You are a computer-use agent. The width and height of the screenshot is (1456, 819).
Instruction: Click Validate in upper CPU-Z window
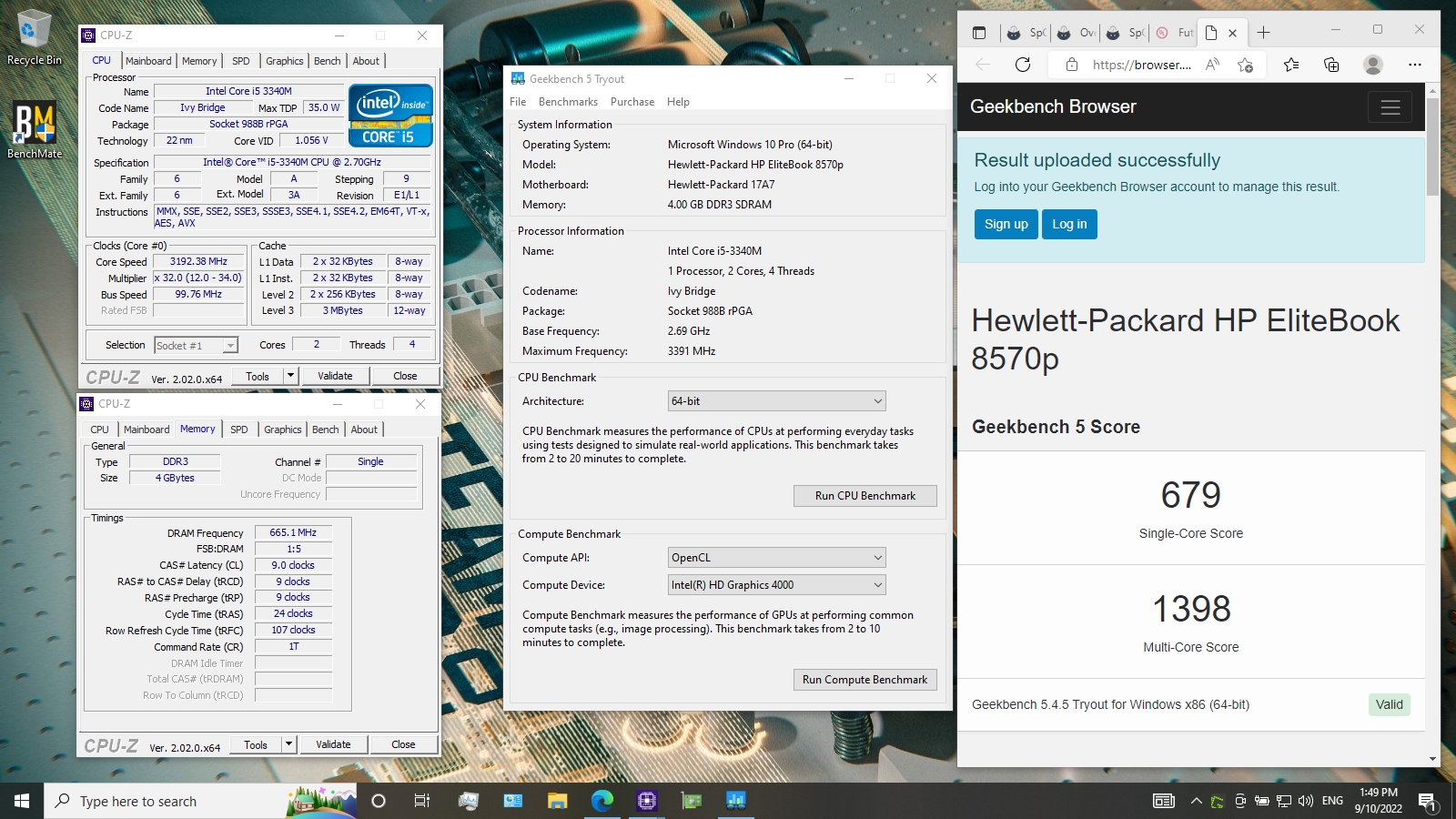point(335,376)
